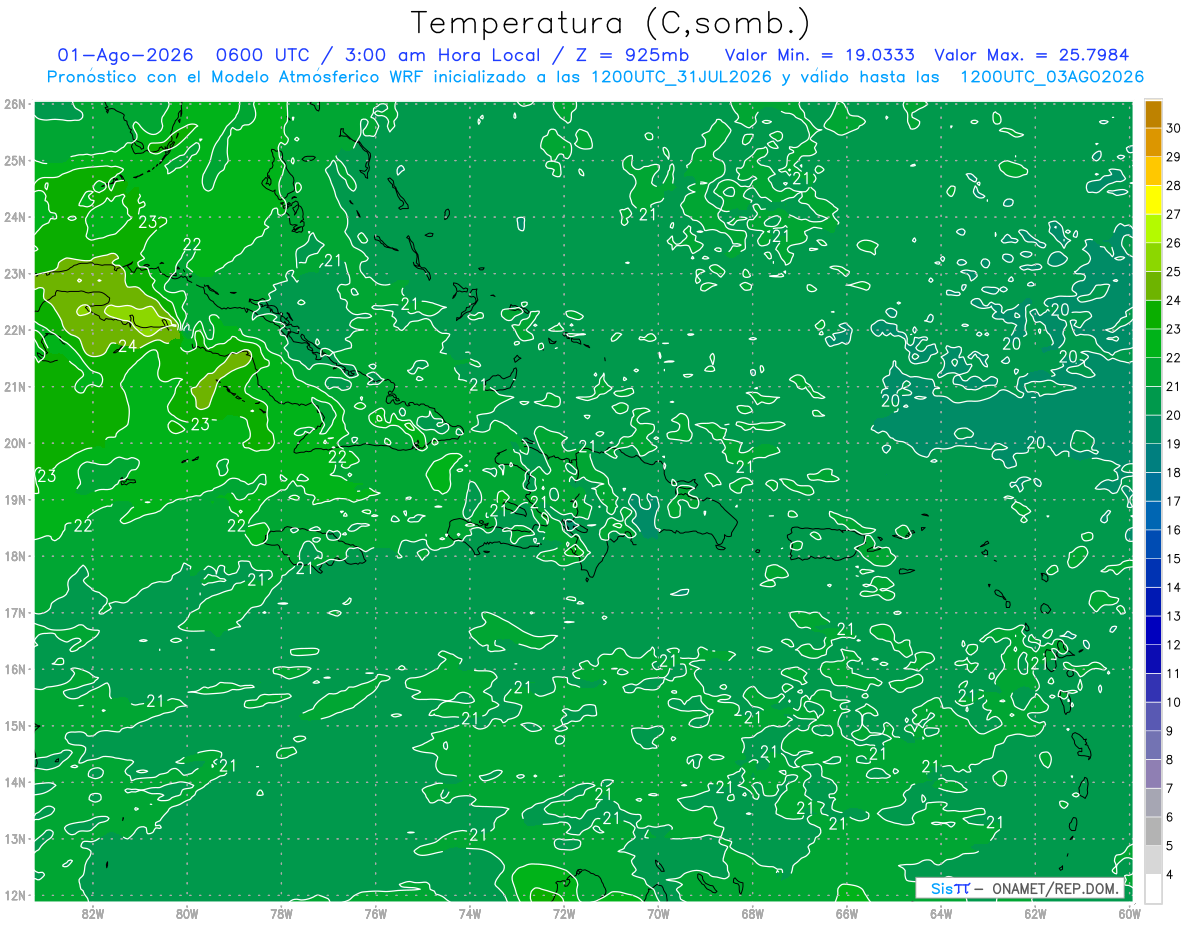Click the dark blue color bar segment between 12 and 13
Viewport: 1200px width, 927px height.
pyautogui.click(x=1153, y=631)
